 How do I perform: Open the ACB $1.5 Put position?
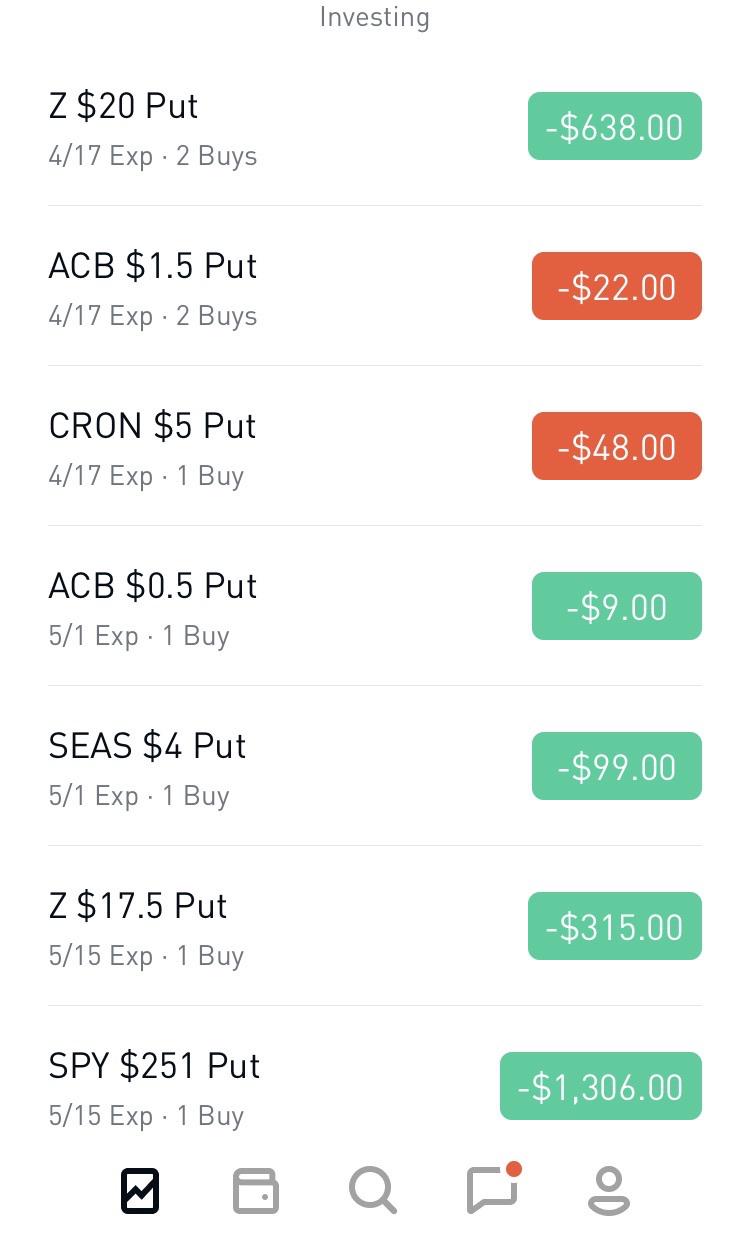coord(153,287)
